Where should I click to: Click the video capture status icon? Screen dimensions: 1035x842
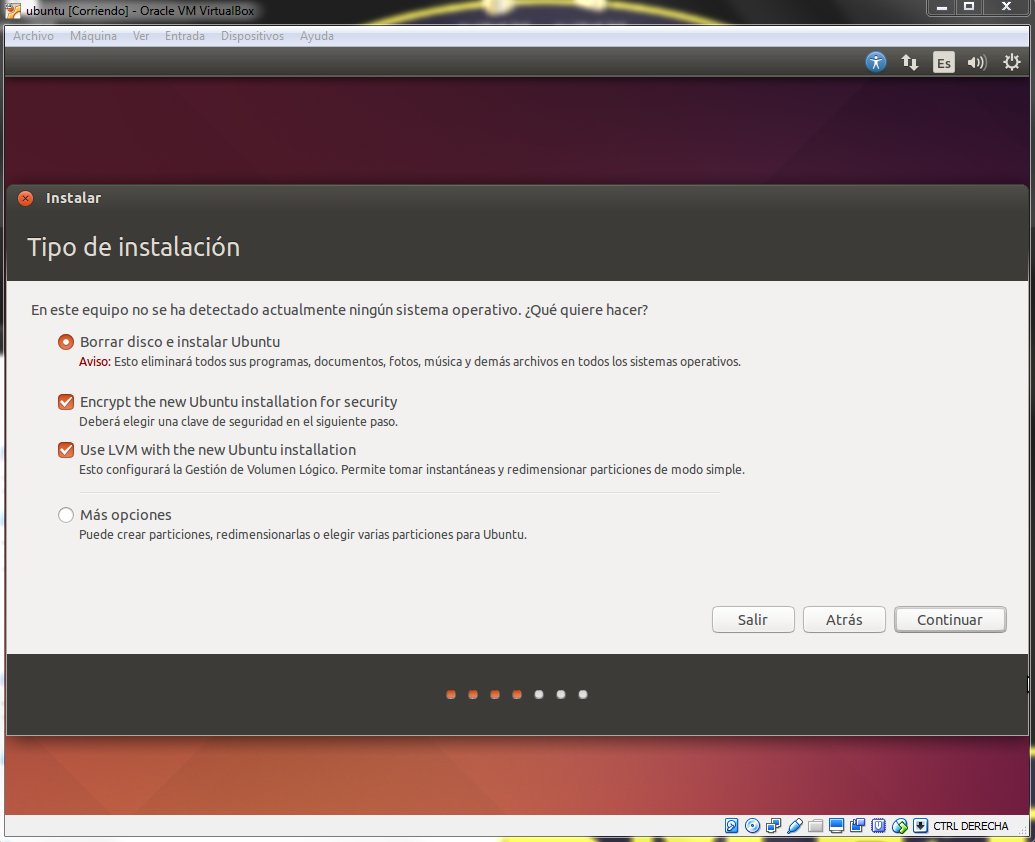857,826
